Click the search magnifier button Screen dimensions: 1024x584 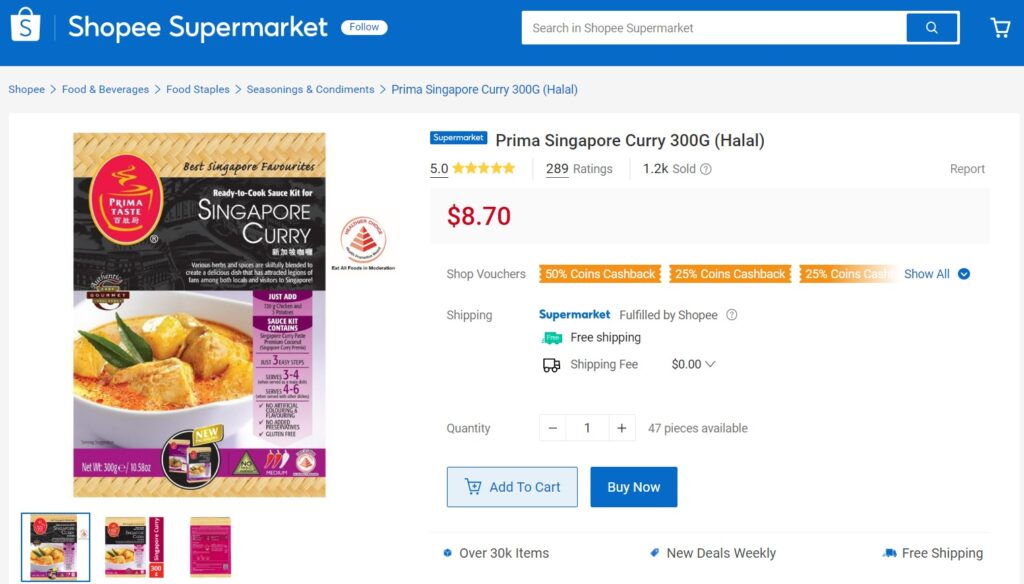click(932, 28)
